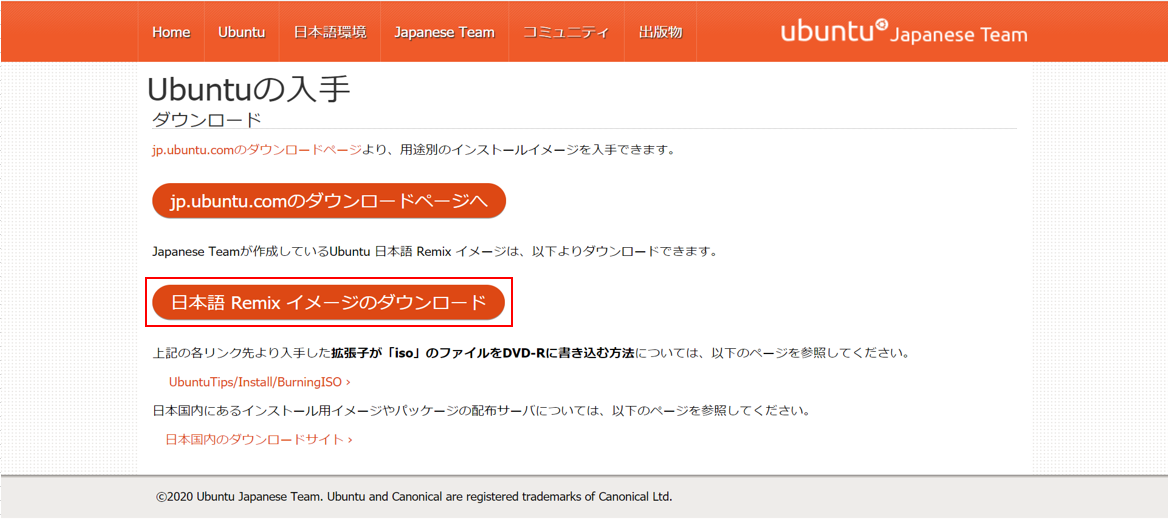Click the bold DVD-R iso writing text
Image resolution: width=1168 pixels, height=527 pixels.
click(x=482, y=353)
